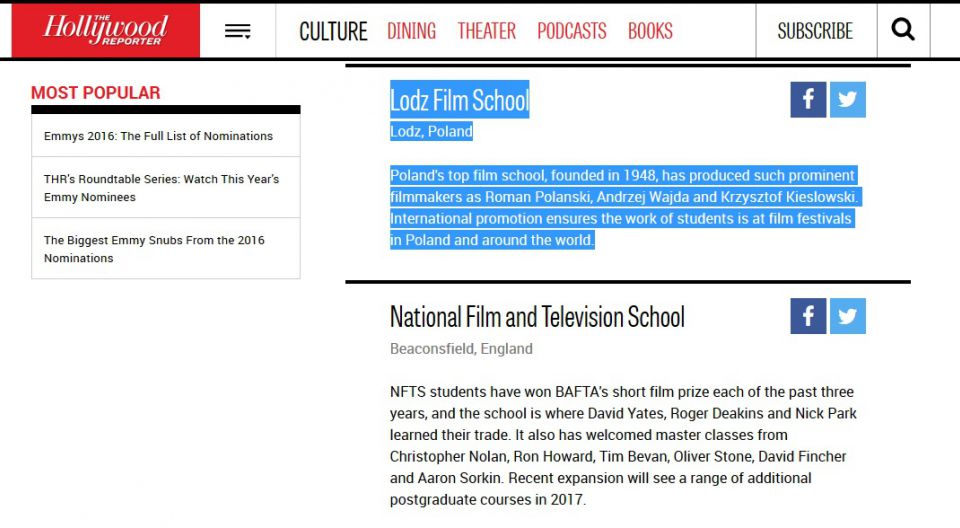Viewport: 960px width, 528px height.
Task: Open The Hollywood Reporter home logo
Action: point(105,30)
